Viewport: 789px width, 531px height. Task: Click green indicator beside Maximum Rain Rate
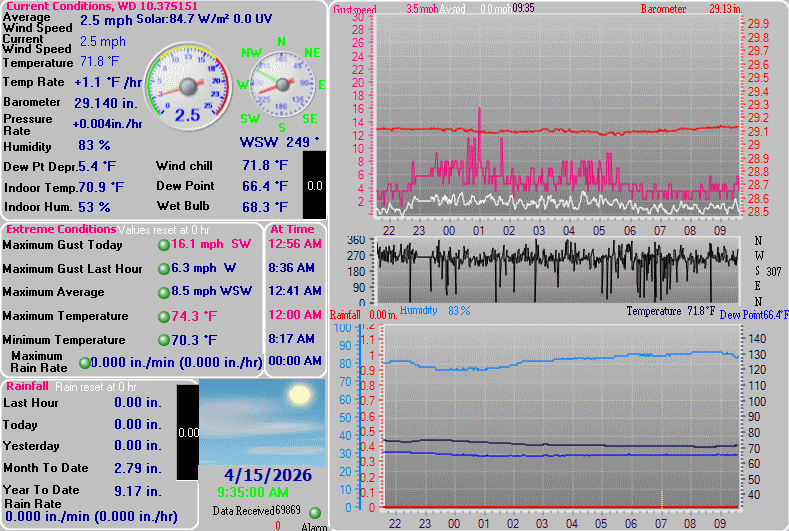[84, 363]
